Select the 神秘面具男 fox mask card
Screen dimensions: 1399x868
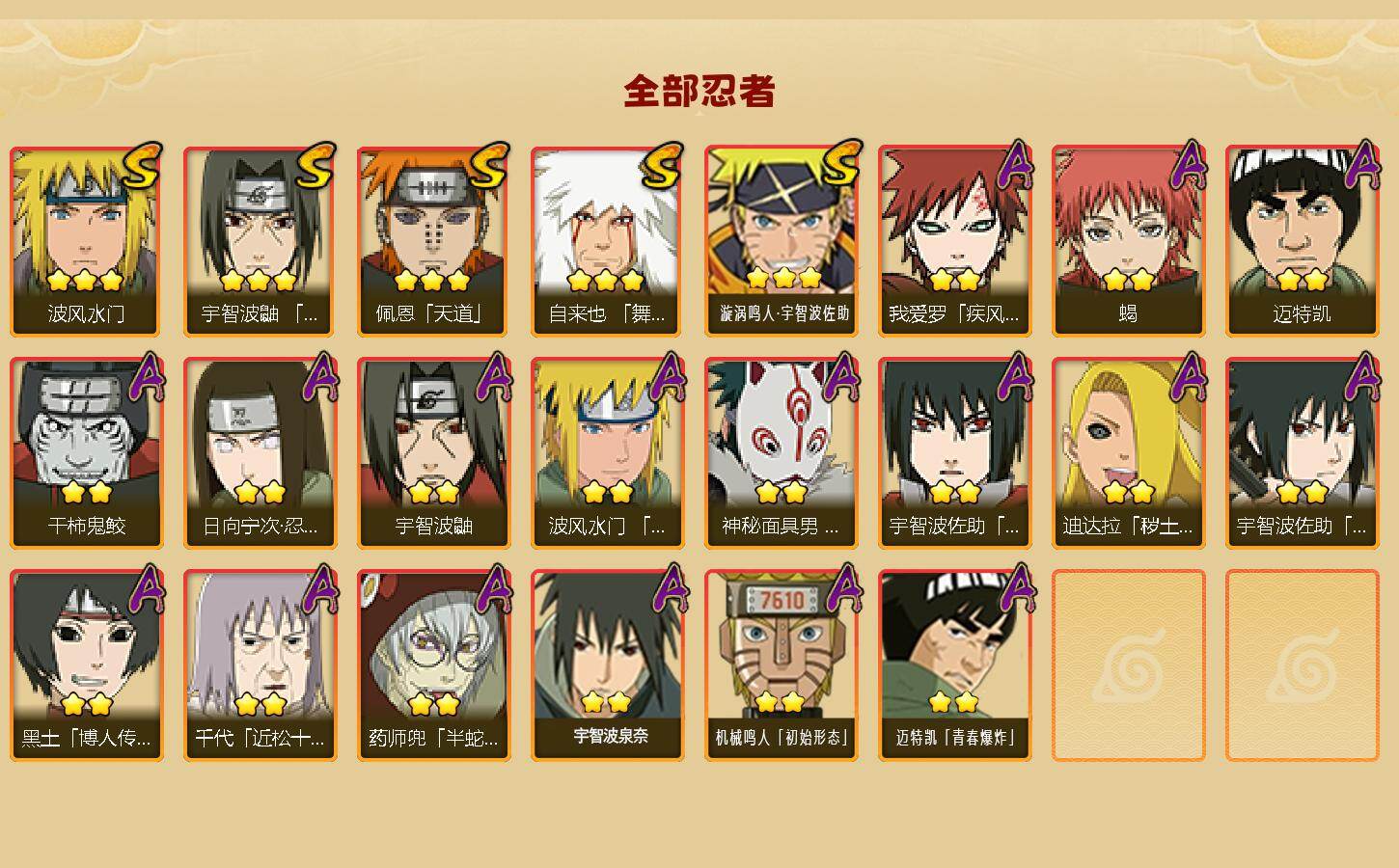tap(782, 453)
